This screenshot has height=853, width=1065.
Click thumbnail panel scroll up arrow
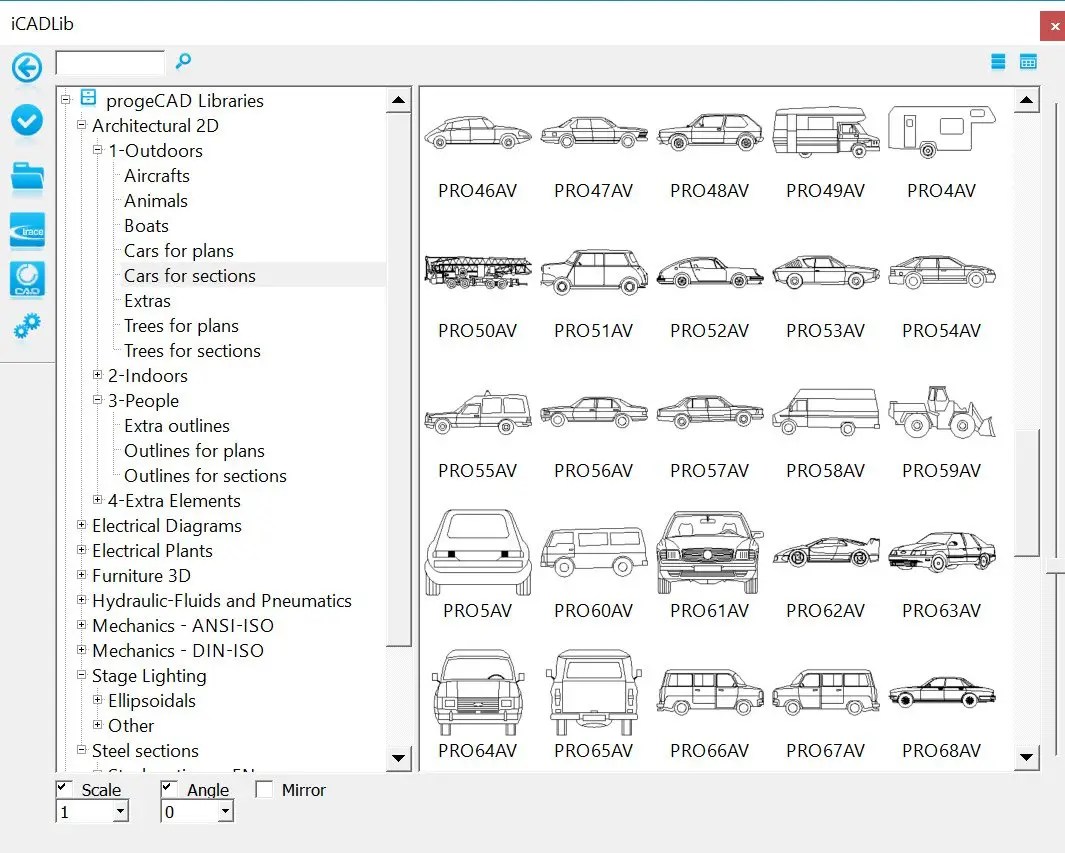(1026, 100)
